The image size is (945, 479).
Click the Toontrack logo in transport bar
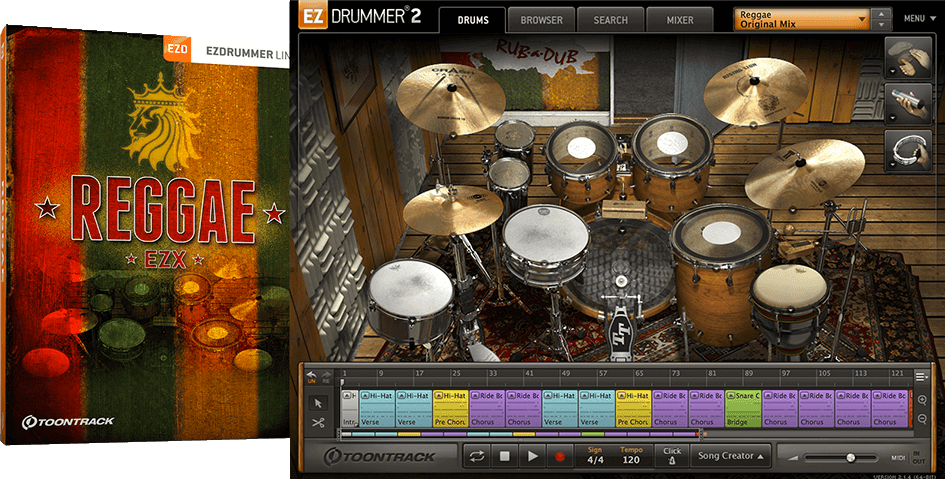380,457
